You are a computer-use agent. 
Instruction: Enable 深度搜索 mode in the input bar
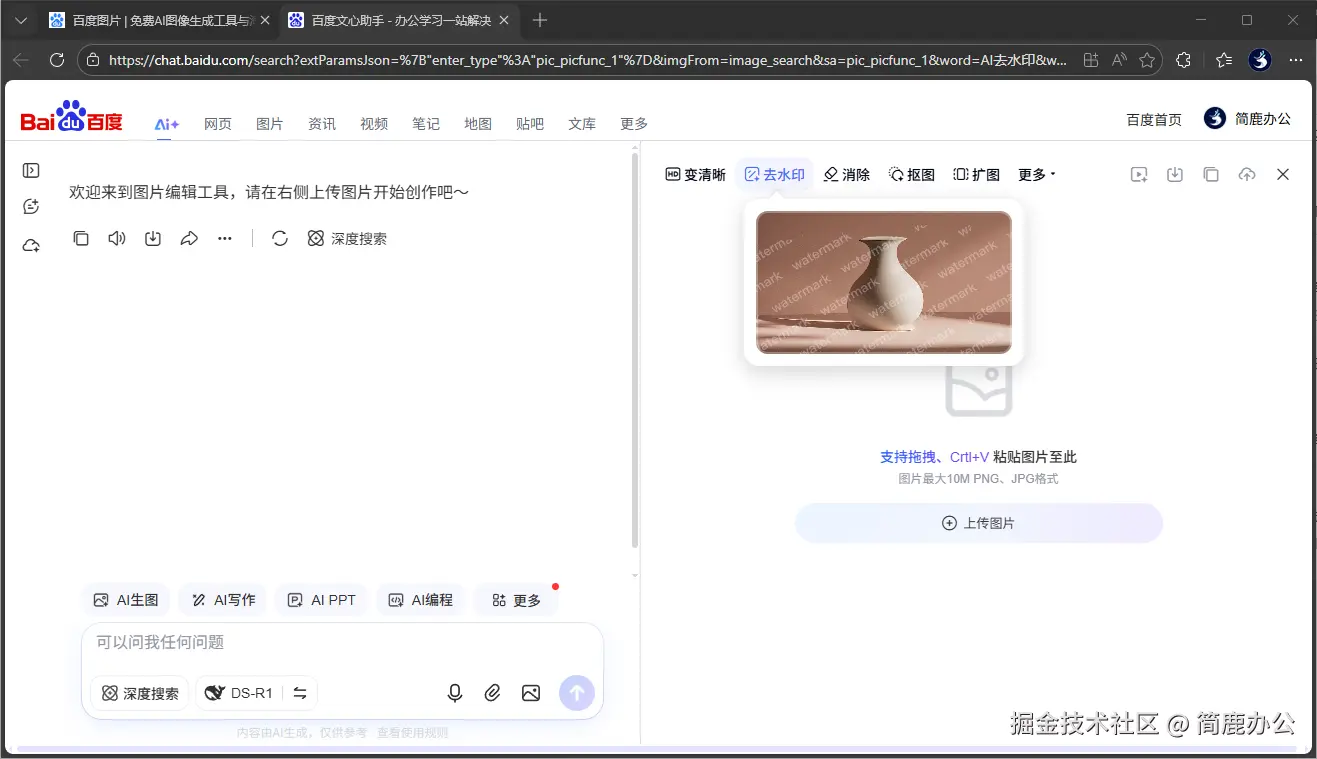(x=139, y=692)
